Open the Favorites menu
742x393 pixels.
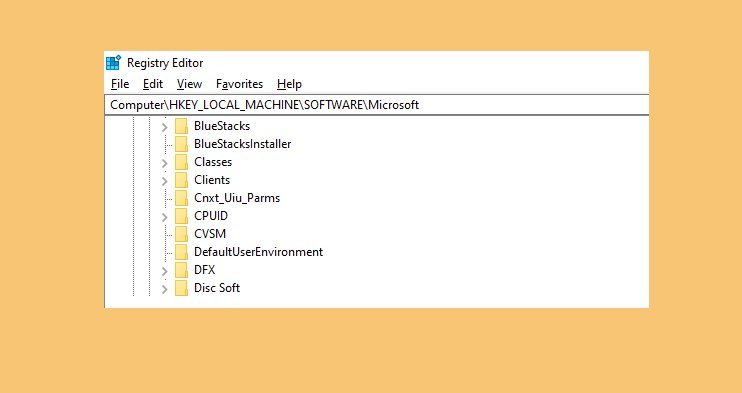239,84
